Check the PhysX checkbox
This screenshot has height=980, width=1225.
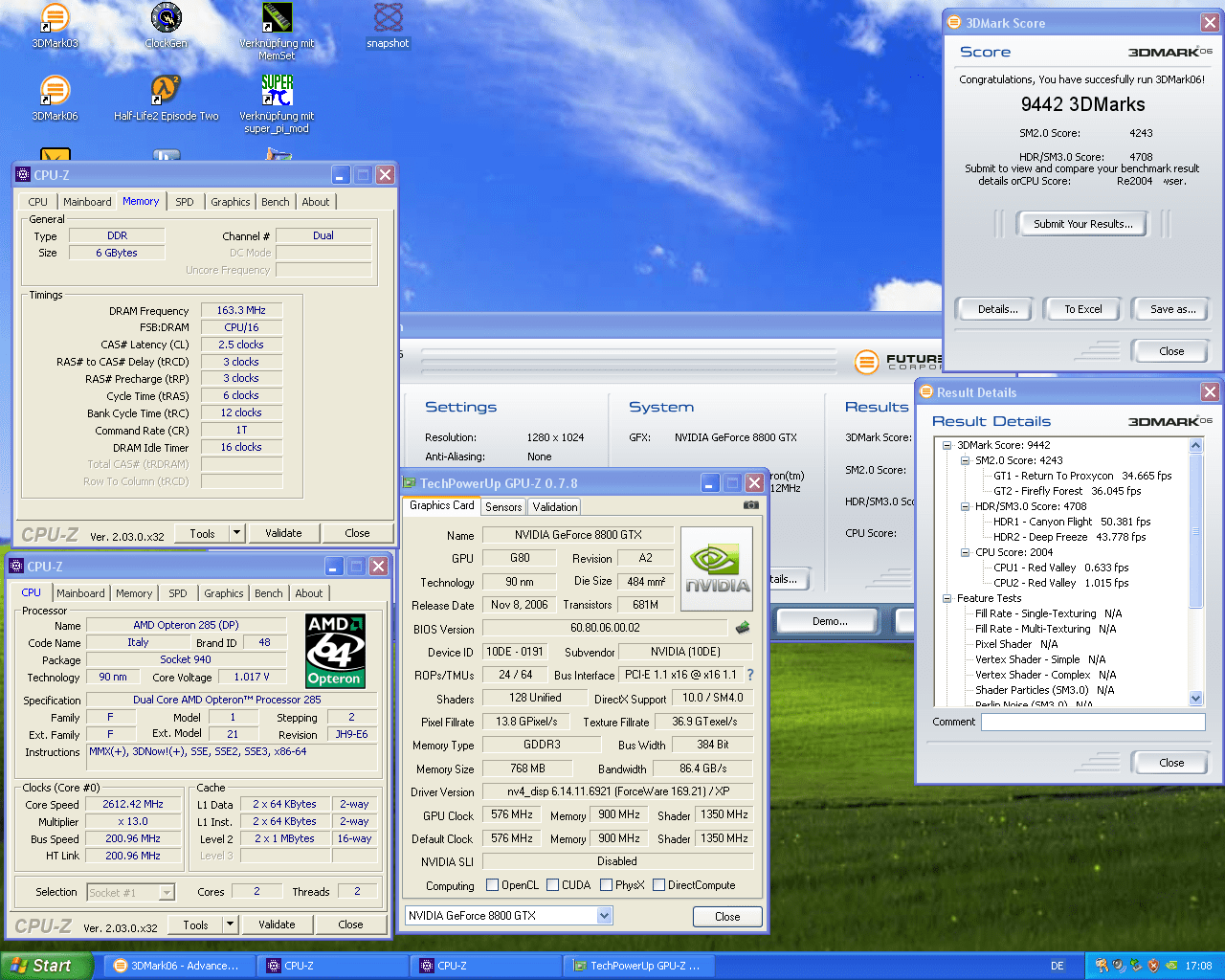coord(606,885)
